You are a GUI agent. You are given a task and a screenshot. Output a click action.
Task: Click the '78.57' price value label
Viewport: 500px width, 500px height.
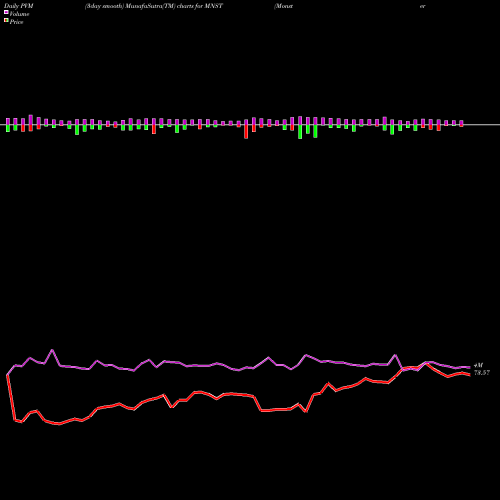[x=482, y=373]
